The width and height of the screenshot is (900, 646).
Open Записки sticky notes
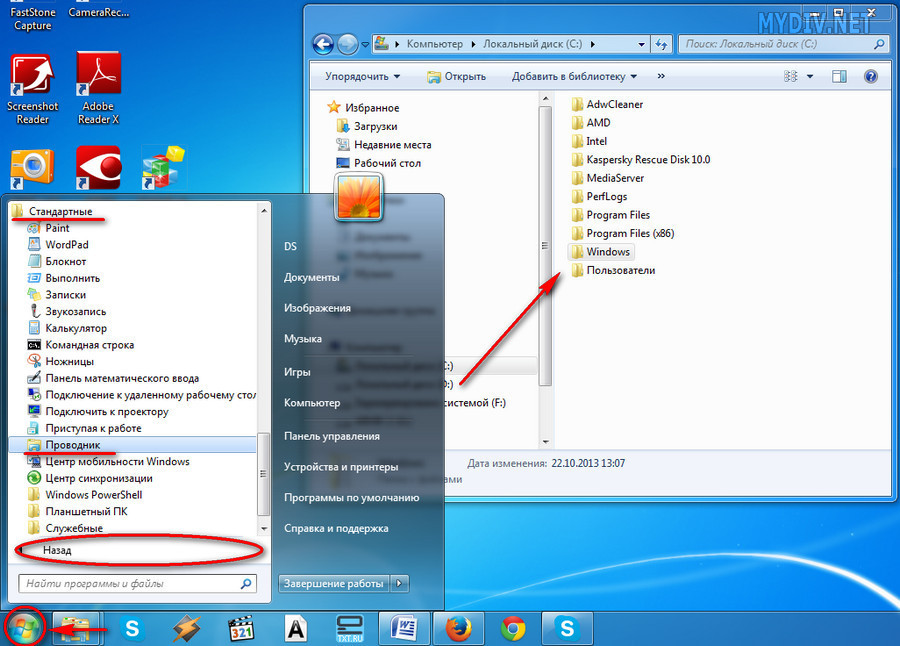tap(57, 295)
